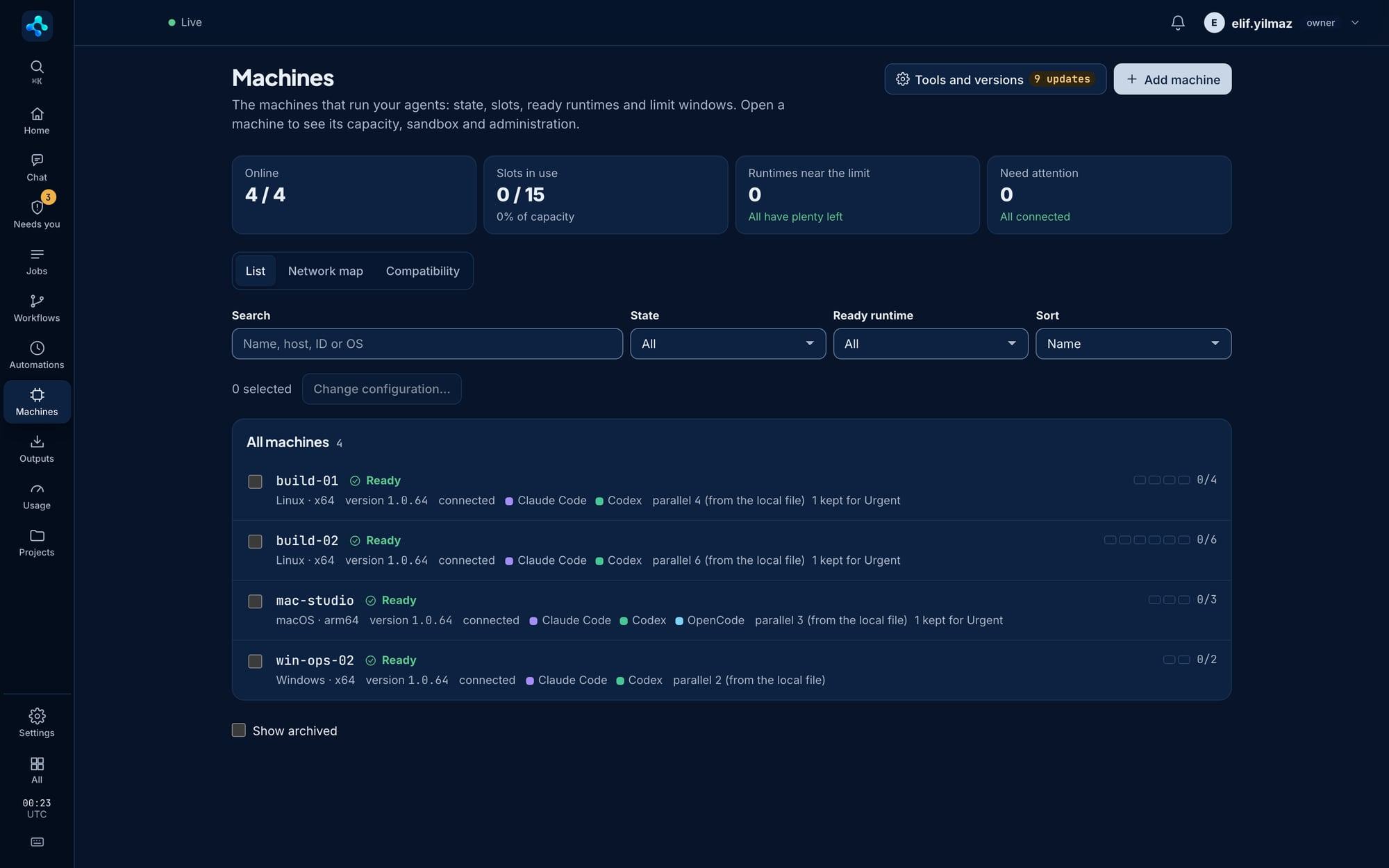Enable the Show archived checkbox

pos(238,730)
